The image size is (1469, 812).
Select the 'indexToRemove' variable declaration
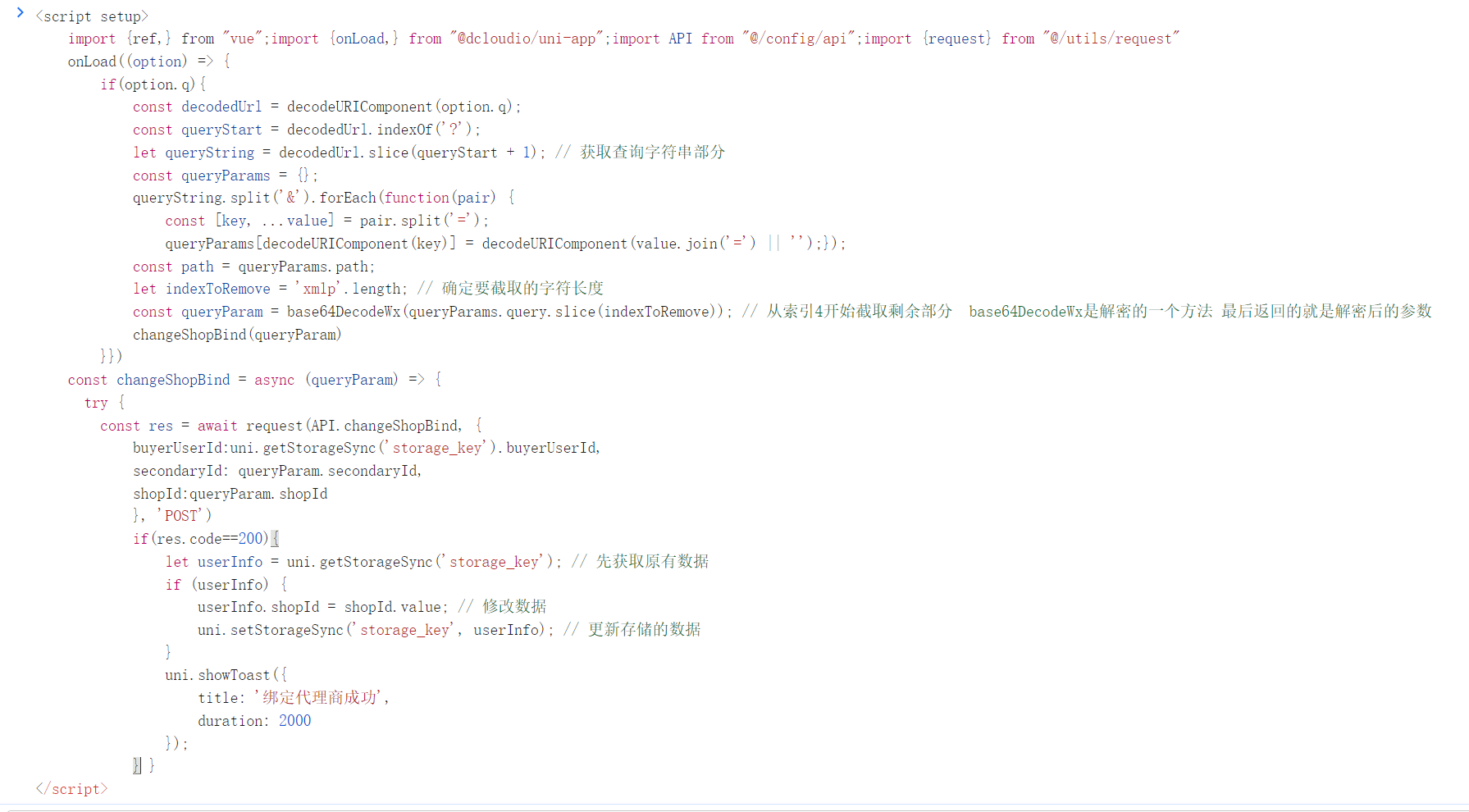point(218,289)
